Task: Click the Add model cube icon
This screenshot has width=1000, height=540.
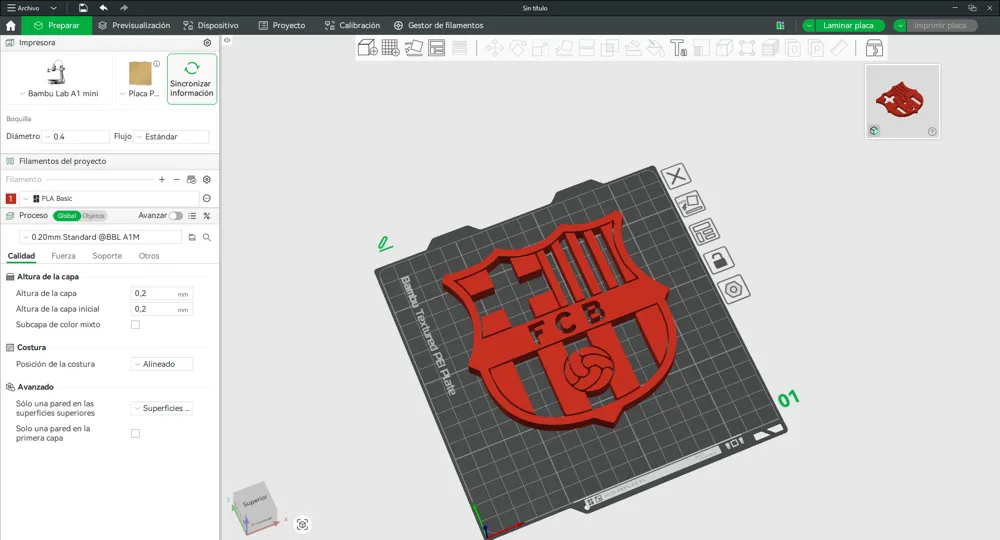Action: point(367,48)
